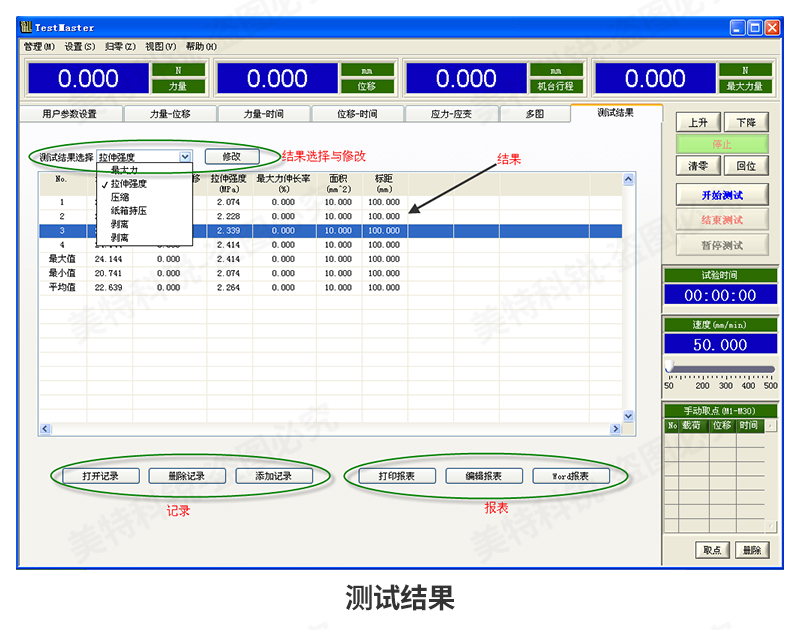Open a record using 打开记录

pyautogui.click(x=101, y=475)
